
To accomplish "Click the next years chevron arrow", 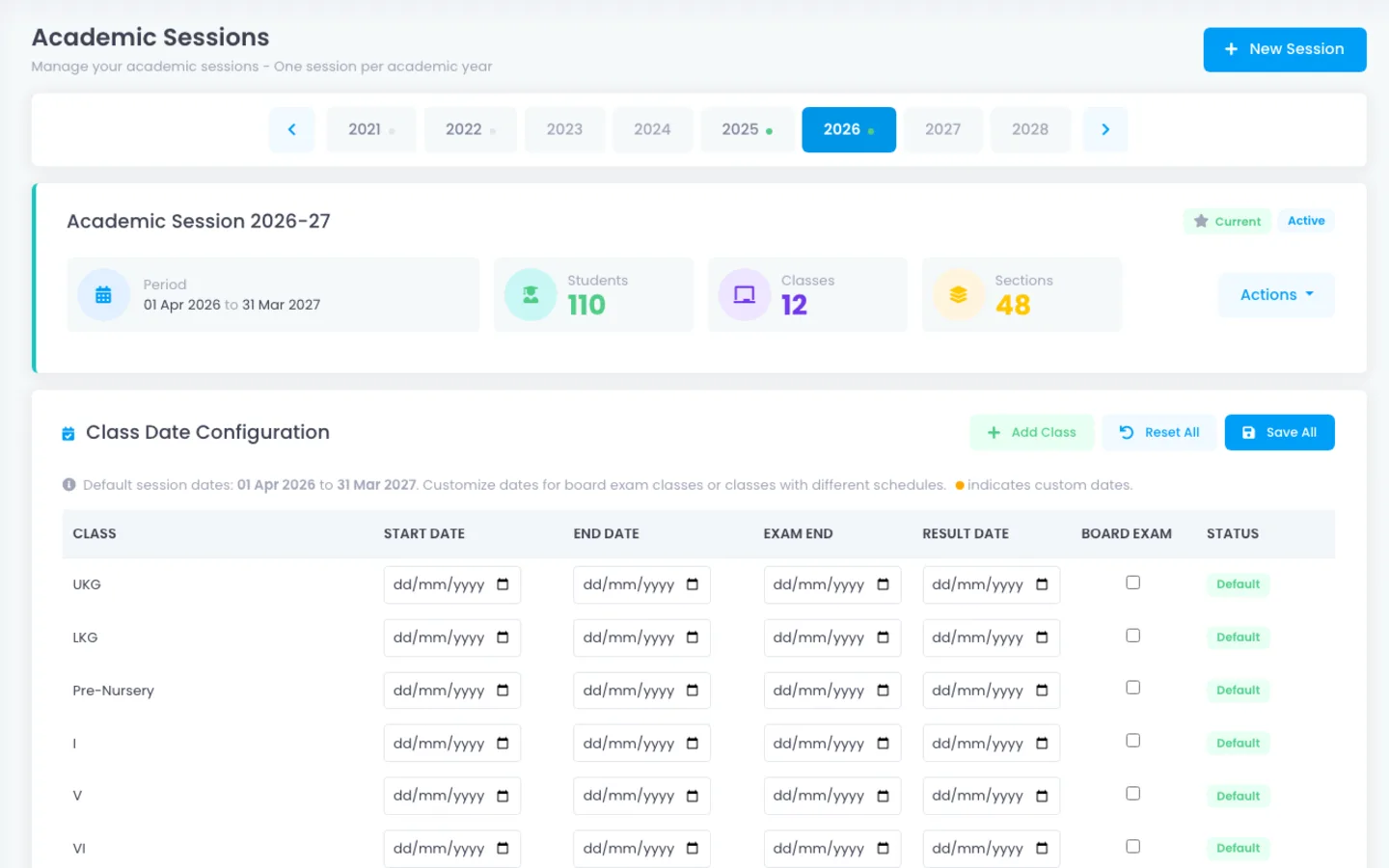I will [x=1105, y=129].
